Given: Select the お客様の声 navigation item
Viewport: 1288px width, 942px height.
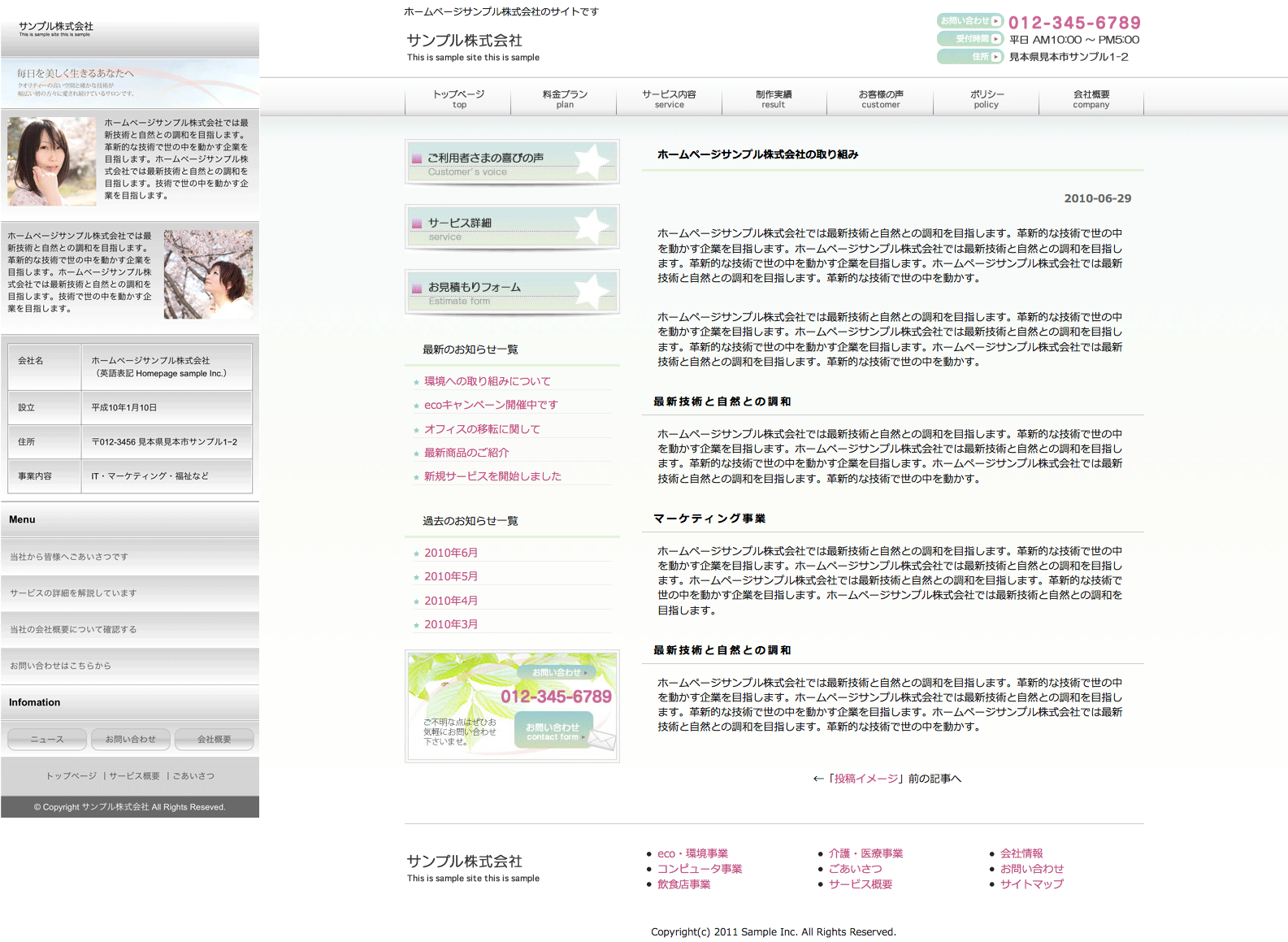Looking at the screenshot, I should [881, 98].
